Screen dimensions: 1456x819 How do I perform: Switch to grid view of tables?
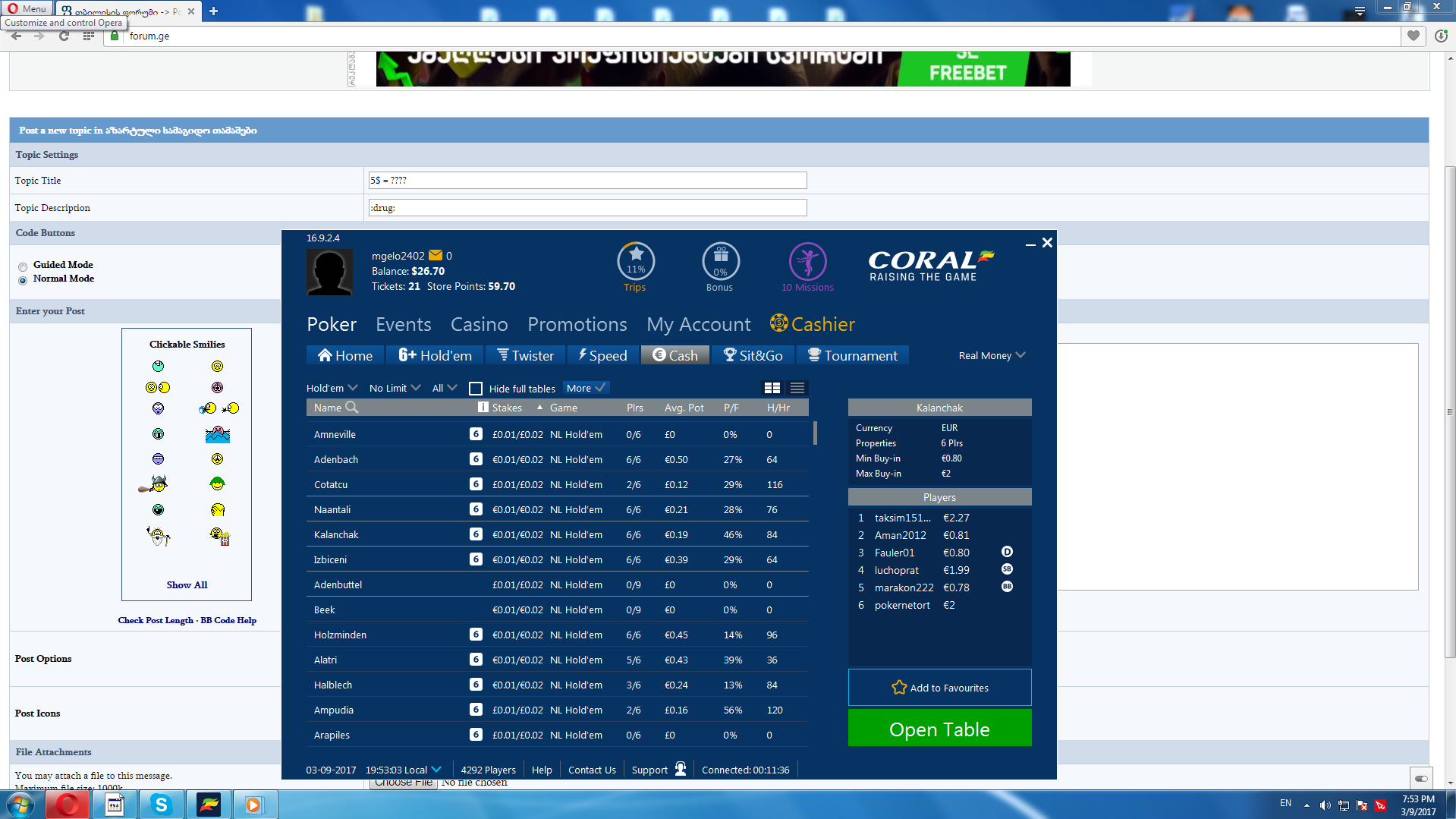tap(772, 388)
